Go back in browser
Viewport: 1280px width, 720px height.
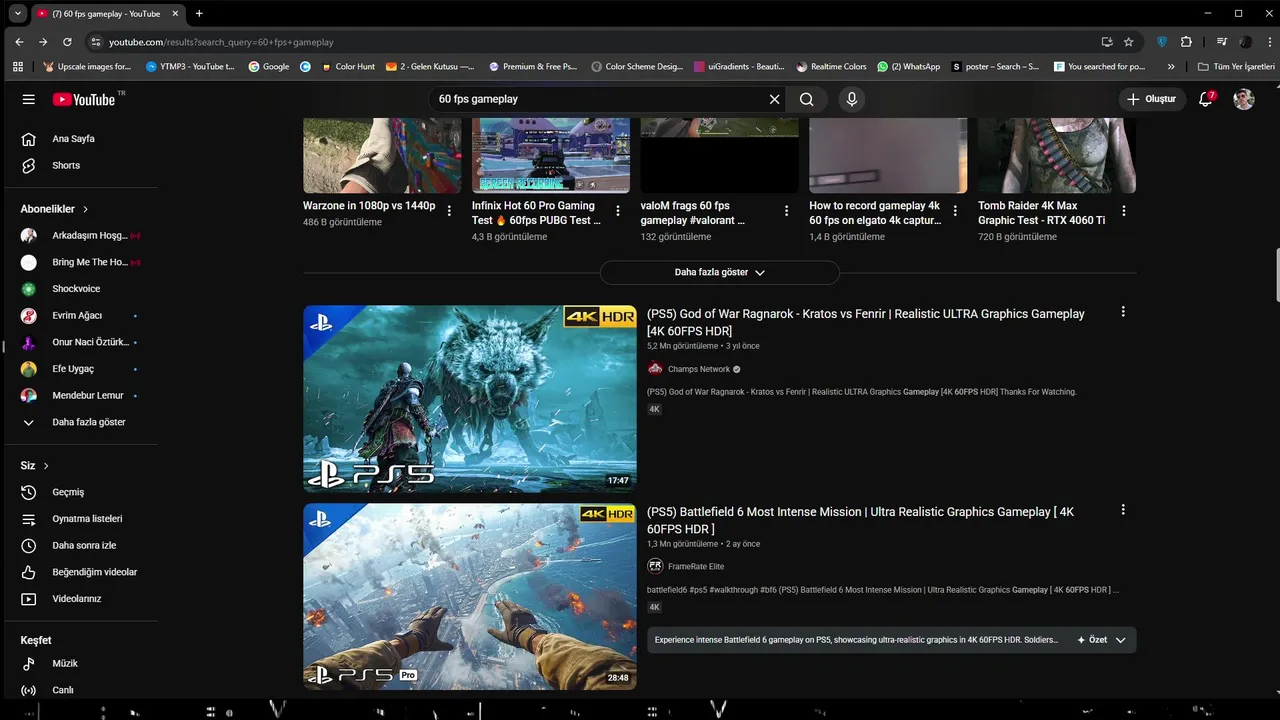(x=19, y=42)
